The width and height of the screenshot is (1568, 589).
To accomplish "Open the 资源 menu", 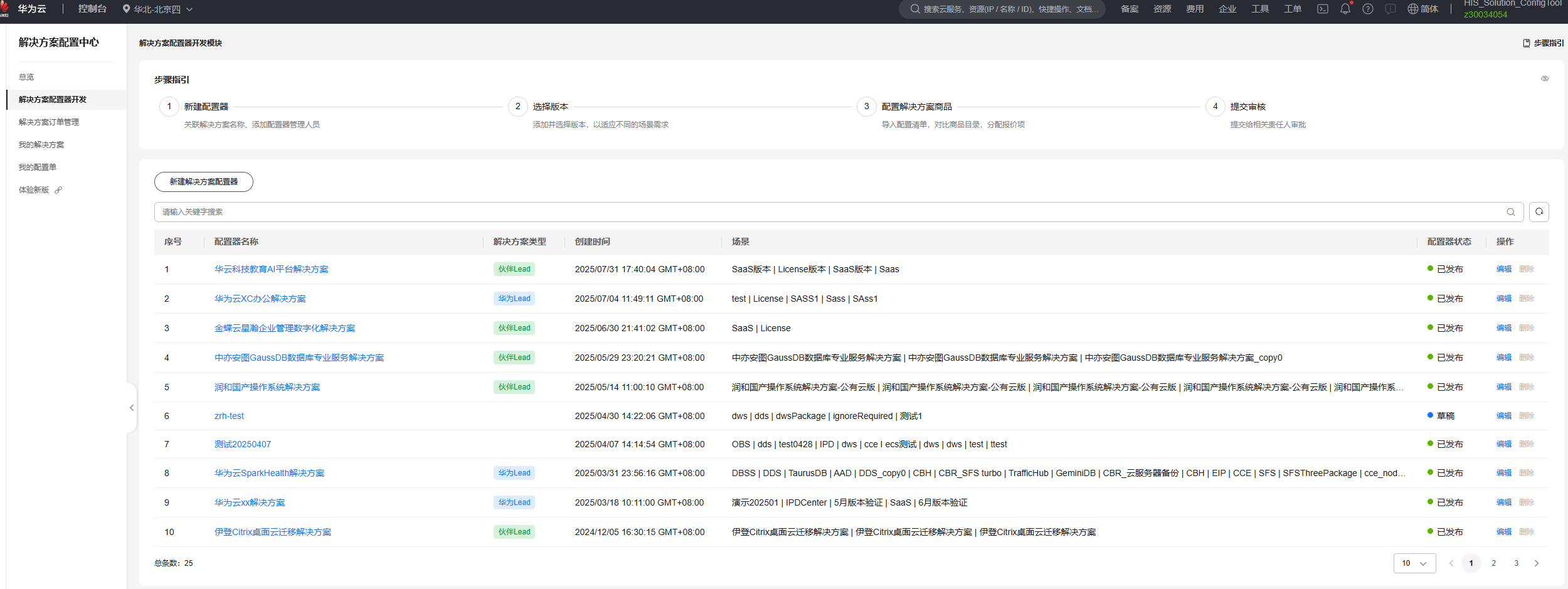I will [1162, 9].
